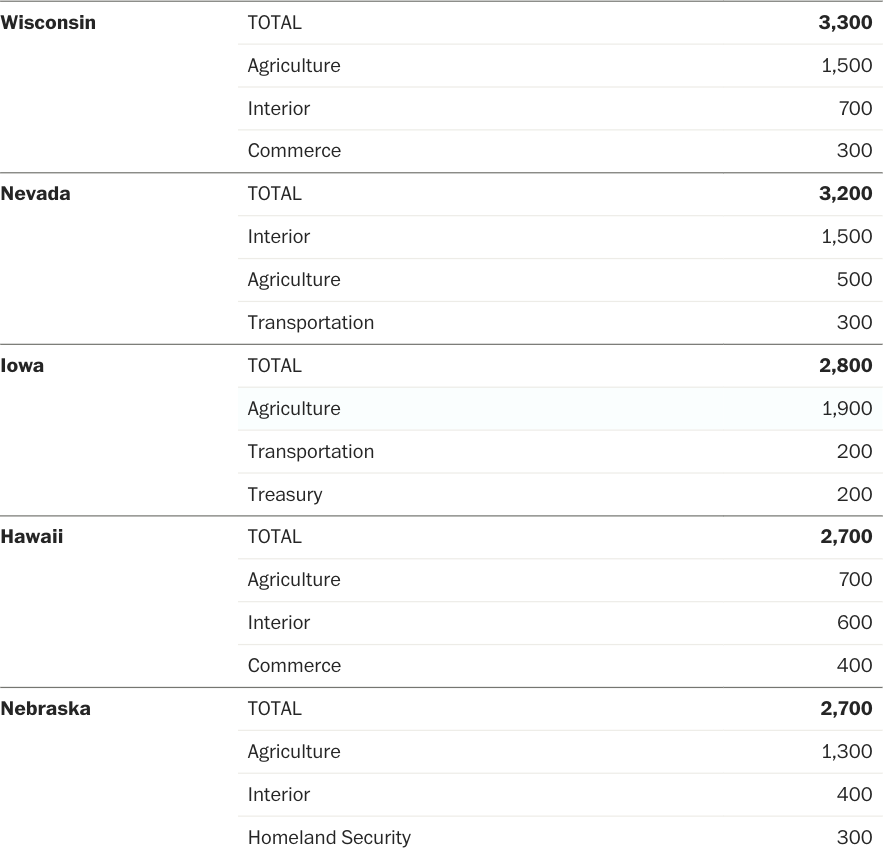The width and height of the screenshot is (887, 853).
Task: Select Nebraska's TOTAL row label
Action: pos(274,709)
